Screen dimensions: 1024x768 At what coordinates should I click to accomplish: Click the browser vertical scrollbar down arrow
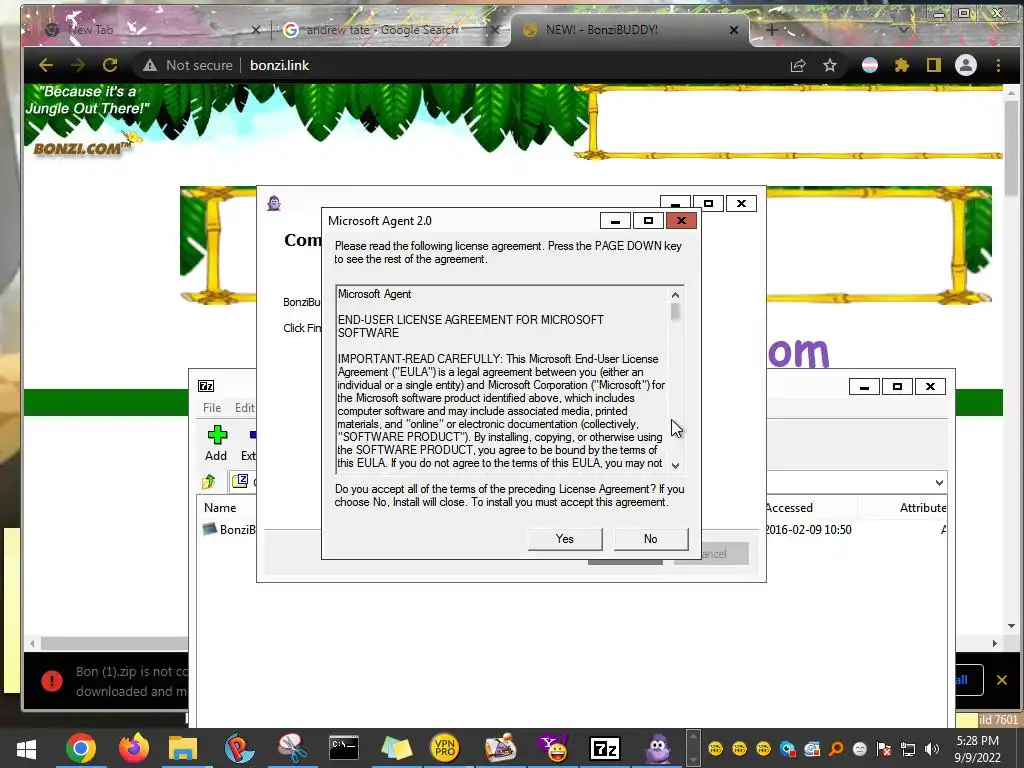point(1012,626)
